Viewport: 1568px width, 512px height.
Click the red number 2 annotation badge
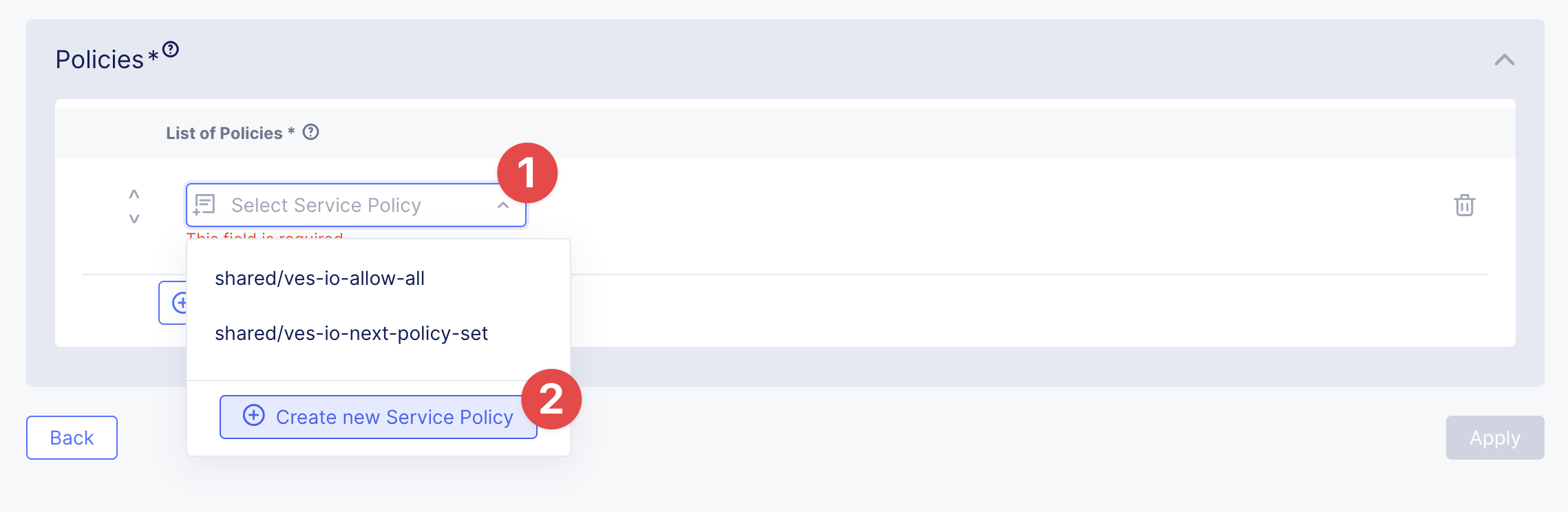[551, 399]
